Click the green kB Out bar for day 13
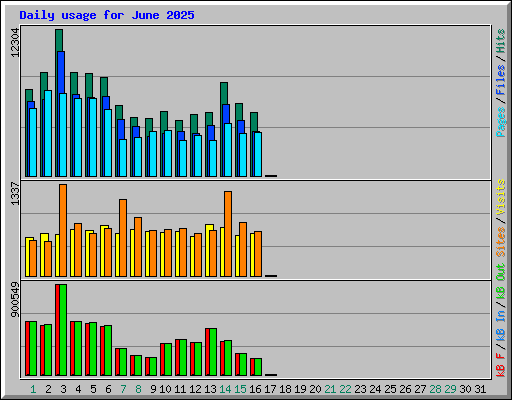The image size is (512, 400). coord(213,352)
